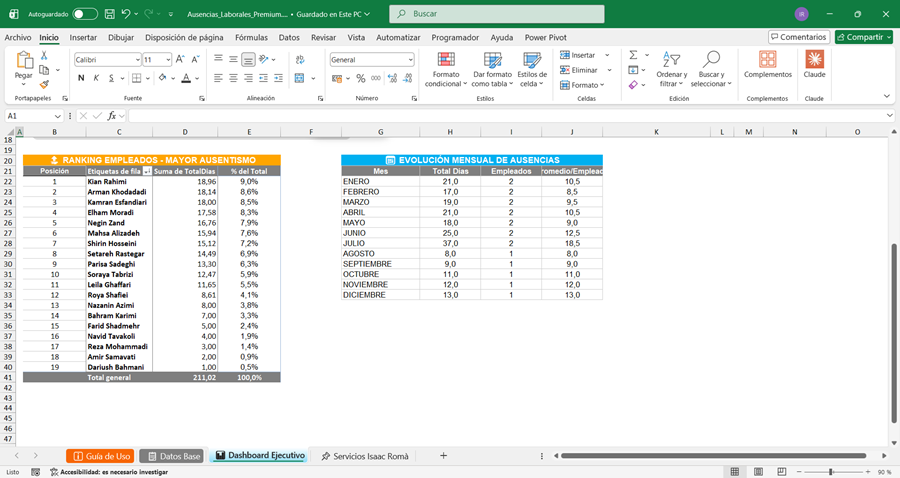Apply percent style format
Screen dimensions: 900x478
coord(360,78)
